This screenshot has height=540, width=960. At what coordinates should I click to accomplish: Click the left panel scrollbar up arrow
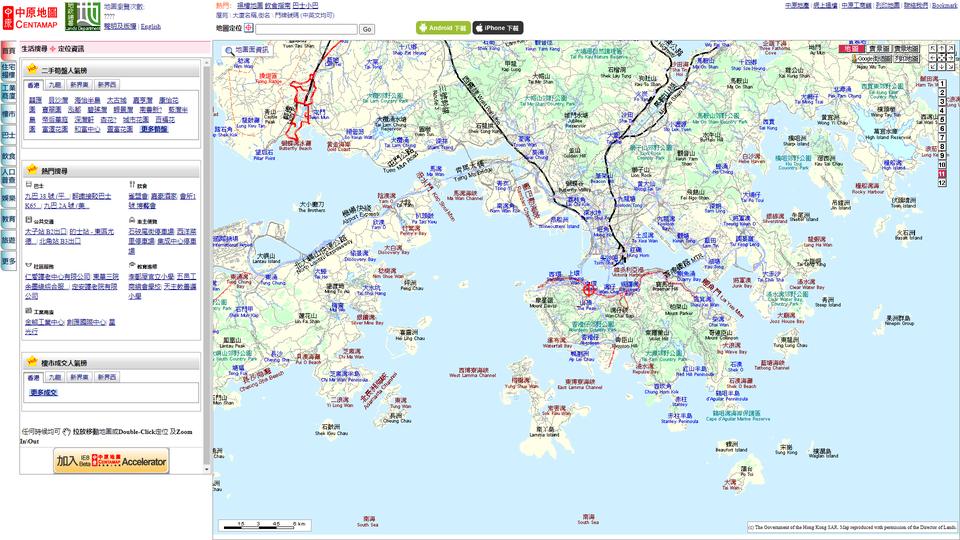click(x=206, y=63)
